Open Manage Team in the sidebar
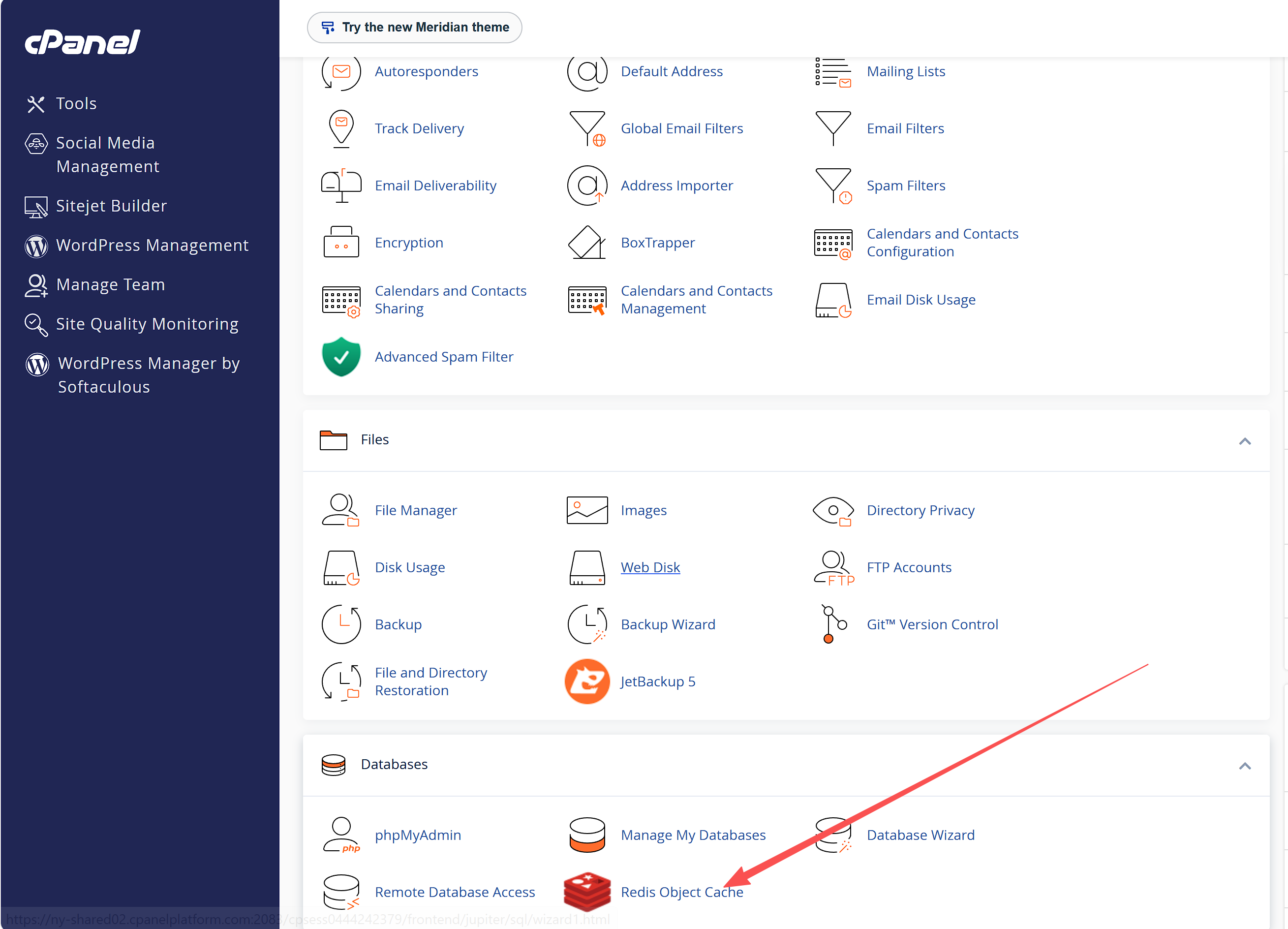 [95, 285]
